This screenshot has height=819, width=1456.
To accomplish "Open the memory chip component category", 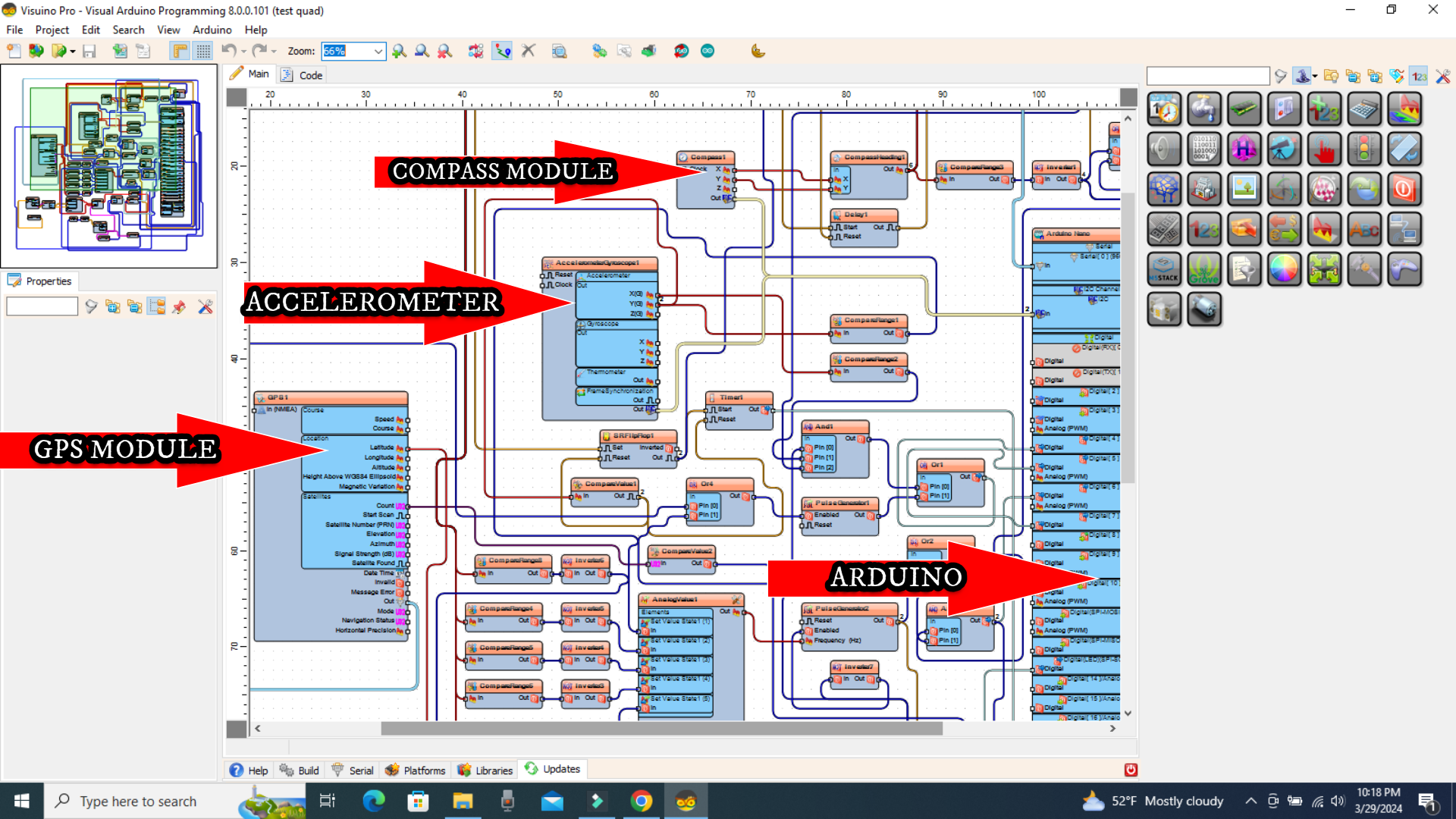I will 1244,109.
